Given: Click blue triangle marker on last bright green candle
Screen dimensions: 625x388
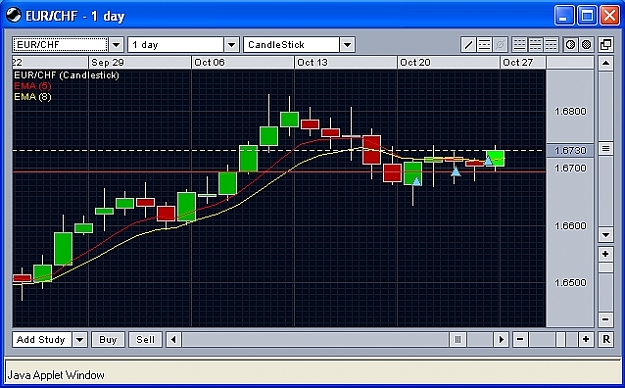Looking at the screenshot, I should click(x=489, y=161).
